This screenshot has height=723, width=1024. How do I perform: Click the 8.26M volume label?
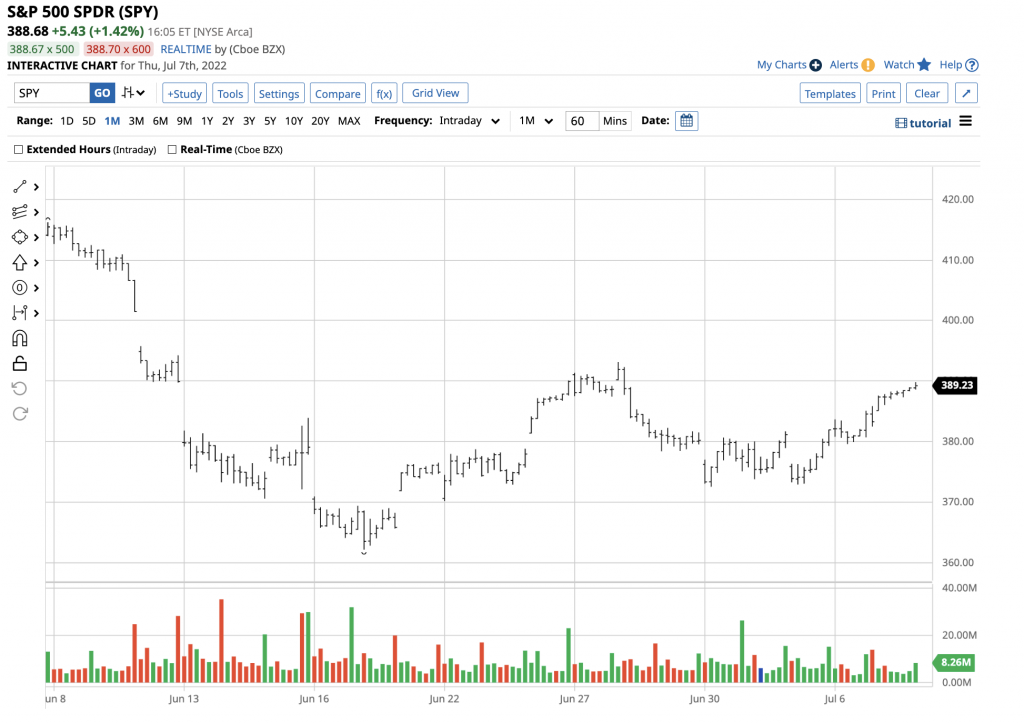pos(955,662)
